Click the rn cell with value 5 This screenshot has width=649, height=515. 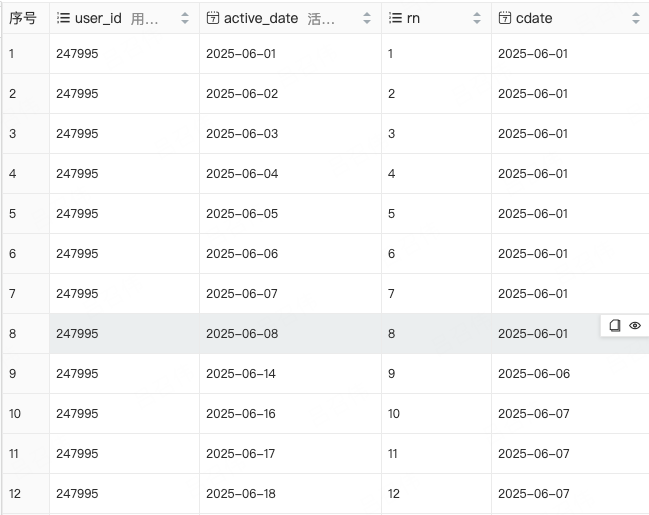(392, 214)
